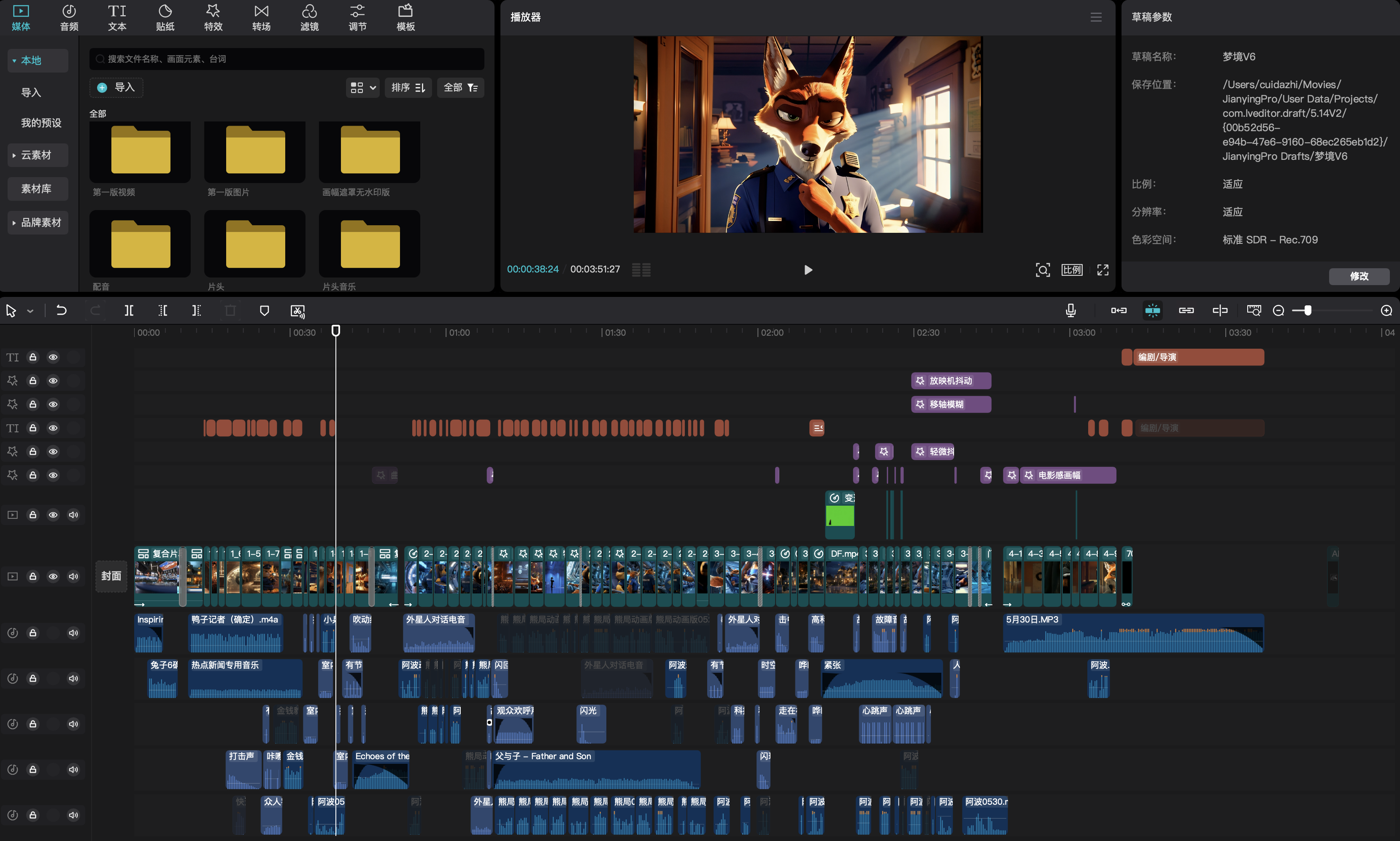Toggle visibility of second text track
1400x841 pixels.
point(53,428)
